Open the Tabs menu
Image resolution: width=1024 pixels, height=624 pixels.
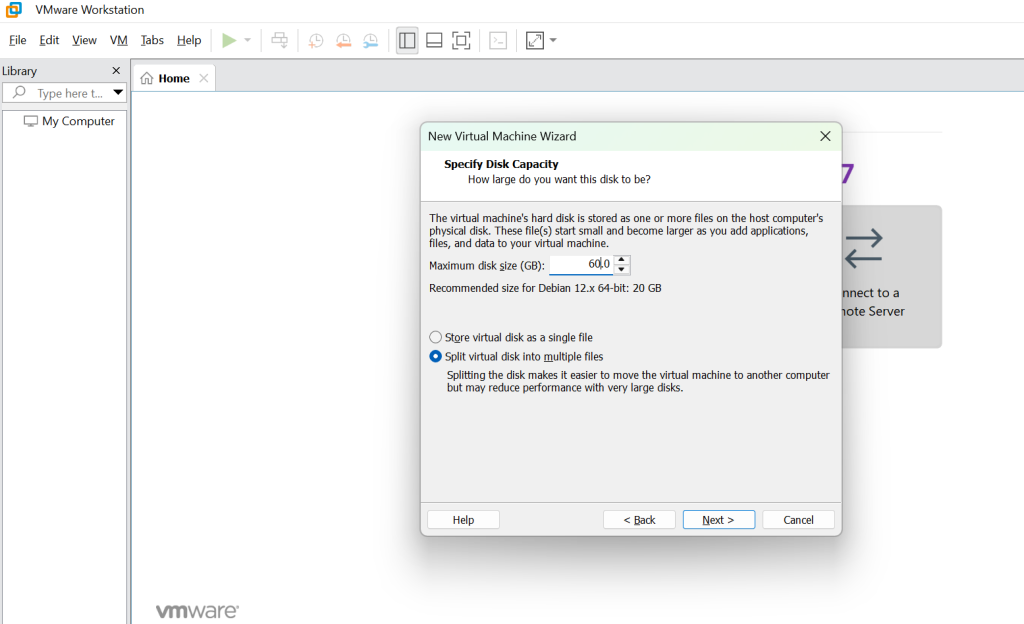coord(152,40)
